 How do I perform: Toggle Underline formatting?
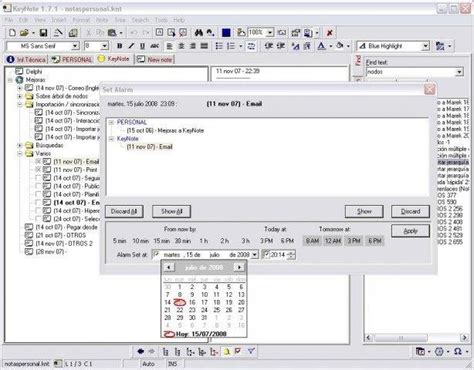(142, 46)
